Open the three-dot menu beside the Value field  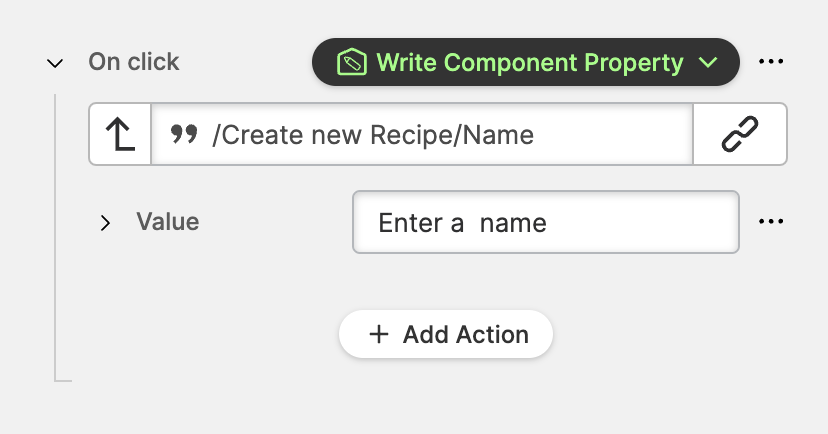click(x=771, y=222)
